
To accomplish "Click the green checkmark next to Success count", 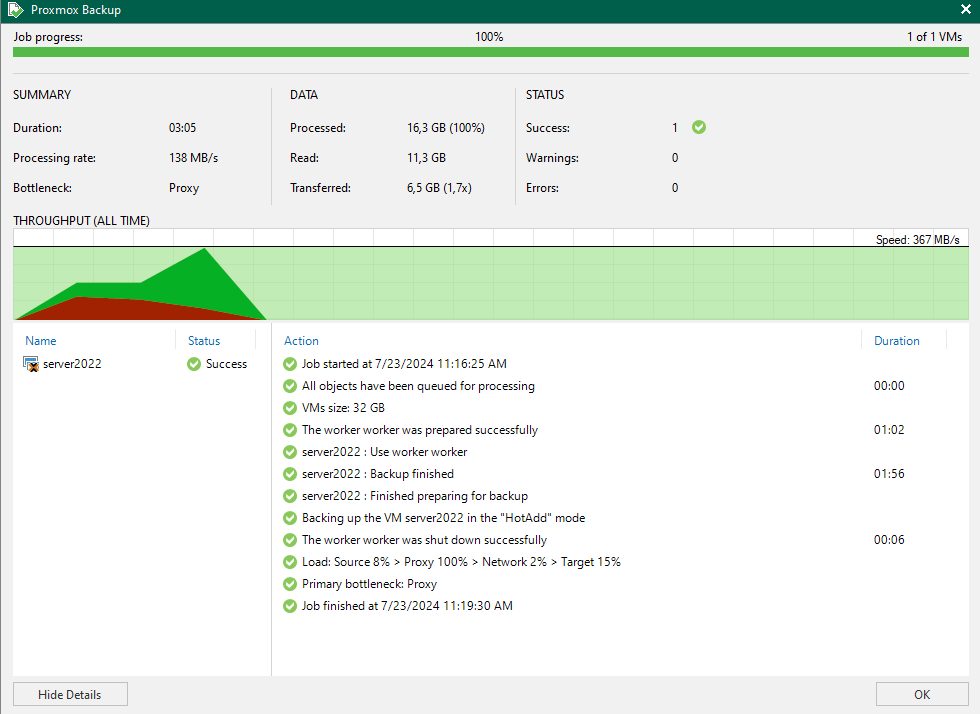I will [699, 128].
